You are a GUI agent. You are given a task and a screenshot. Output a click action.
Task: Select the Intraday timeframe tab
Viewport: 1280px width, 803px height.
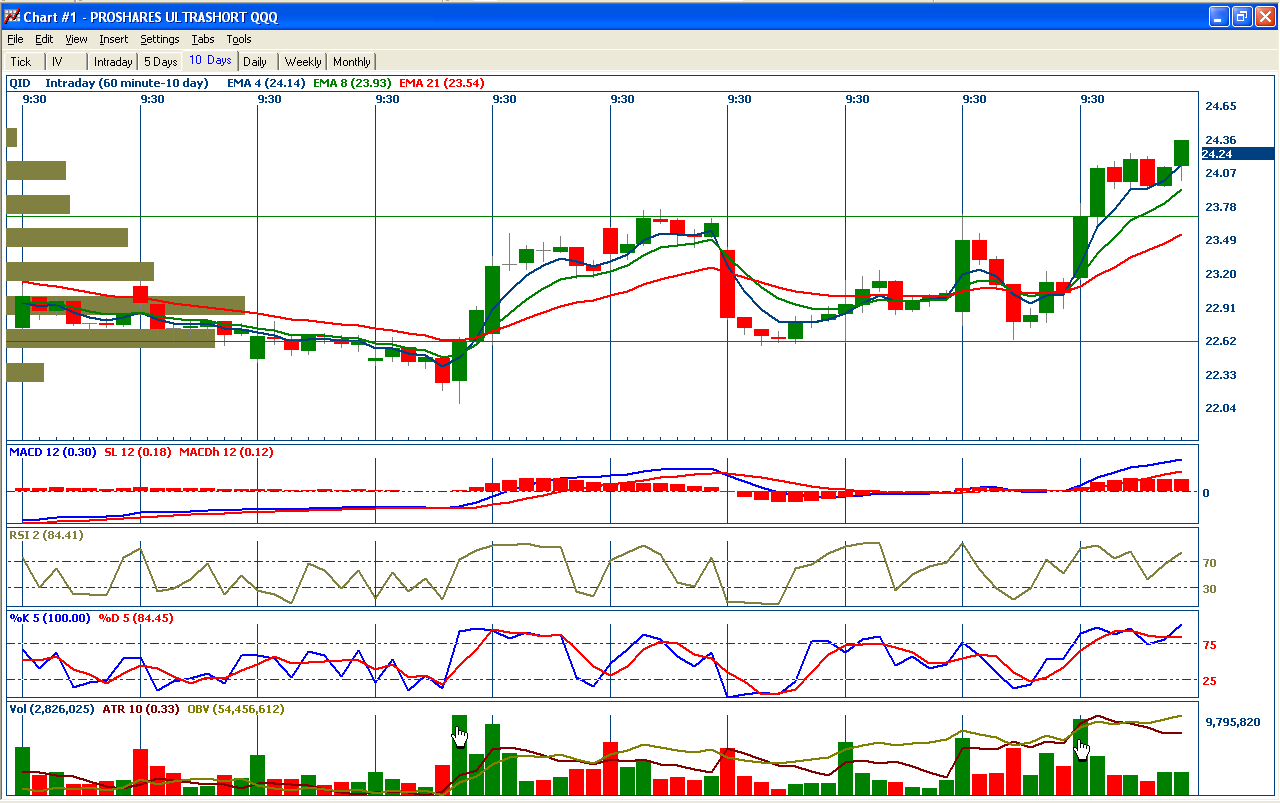(x=113, y=62)
